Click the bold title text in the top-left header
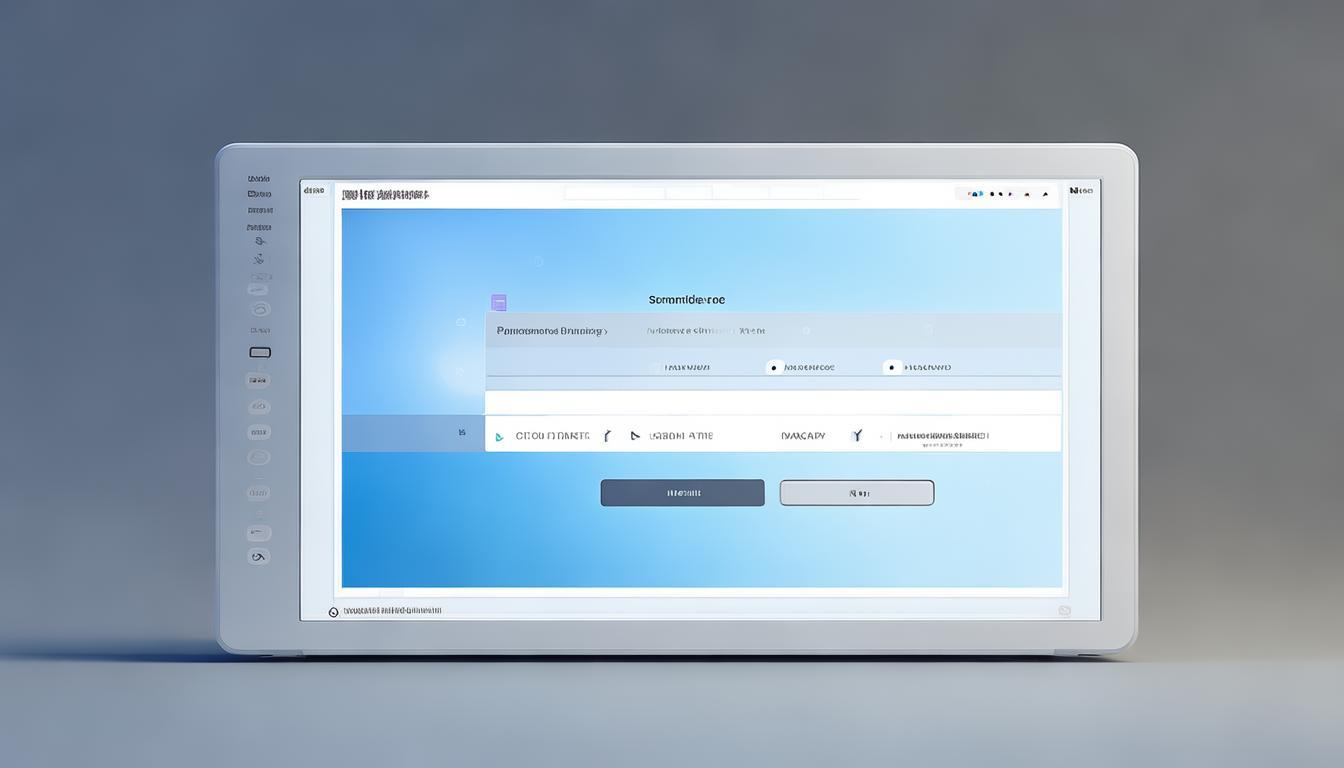Screen dimensions: 1344x768 (x=385, y=194)
